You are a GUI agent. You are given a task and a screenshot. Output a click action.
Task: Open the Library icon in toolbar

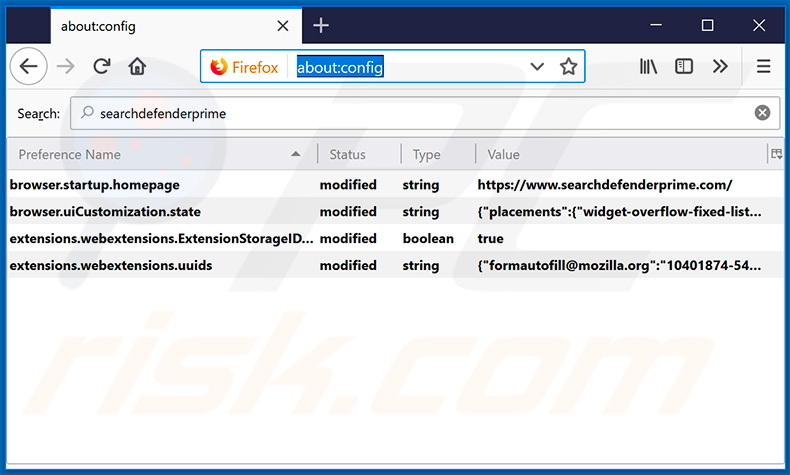click(x=648, y=67)
